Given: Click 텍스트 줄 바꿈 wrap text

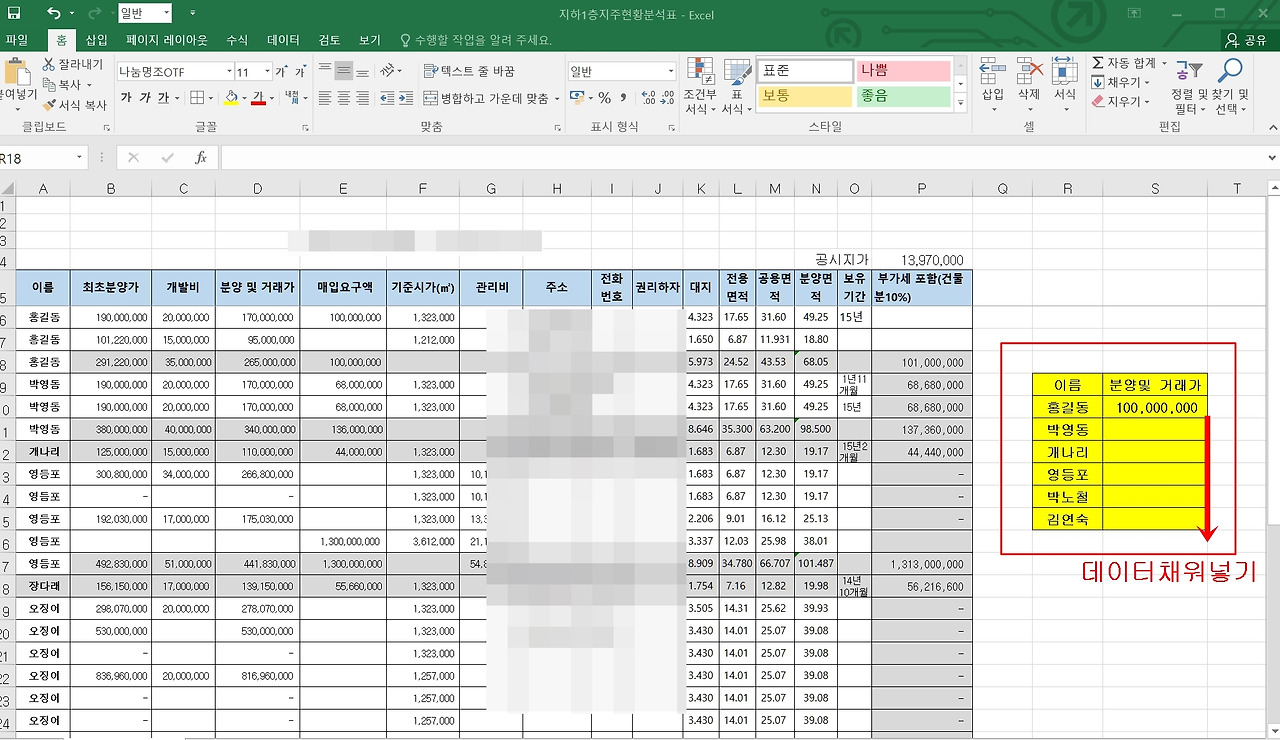Looking at the screenshot, I should (x=469, y=71).
